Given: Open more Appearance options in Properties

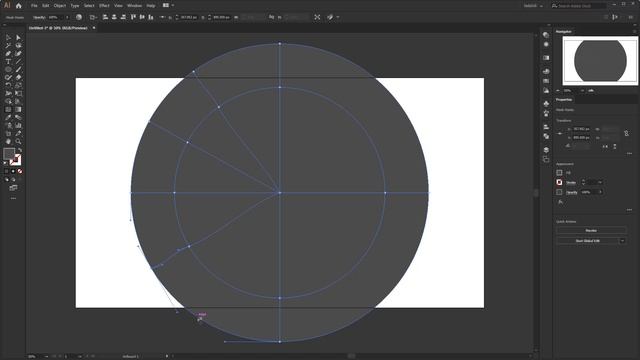Looking at the screenshot, I should [629, 210].
